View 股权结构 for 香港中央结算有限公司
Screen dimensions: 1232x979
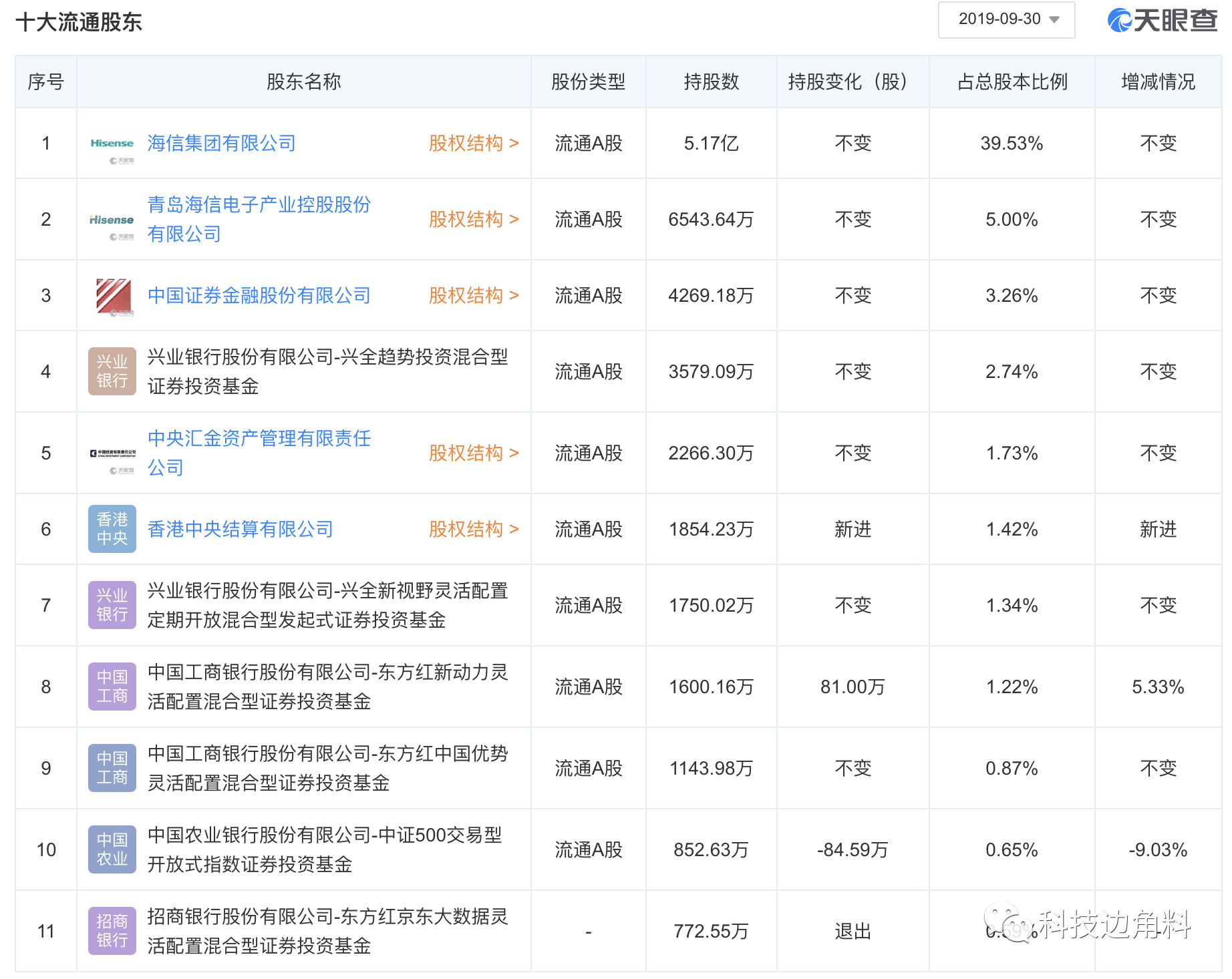tap(474, 530)
